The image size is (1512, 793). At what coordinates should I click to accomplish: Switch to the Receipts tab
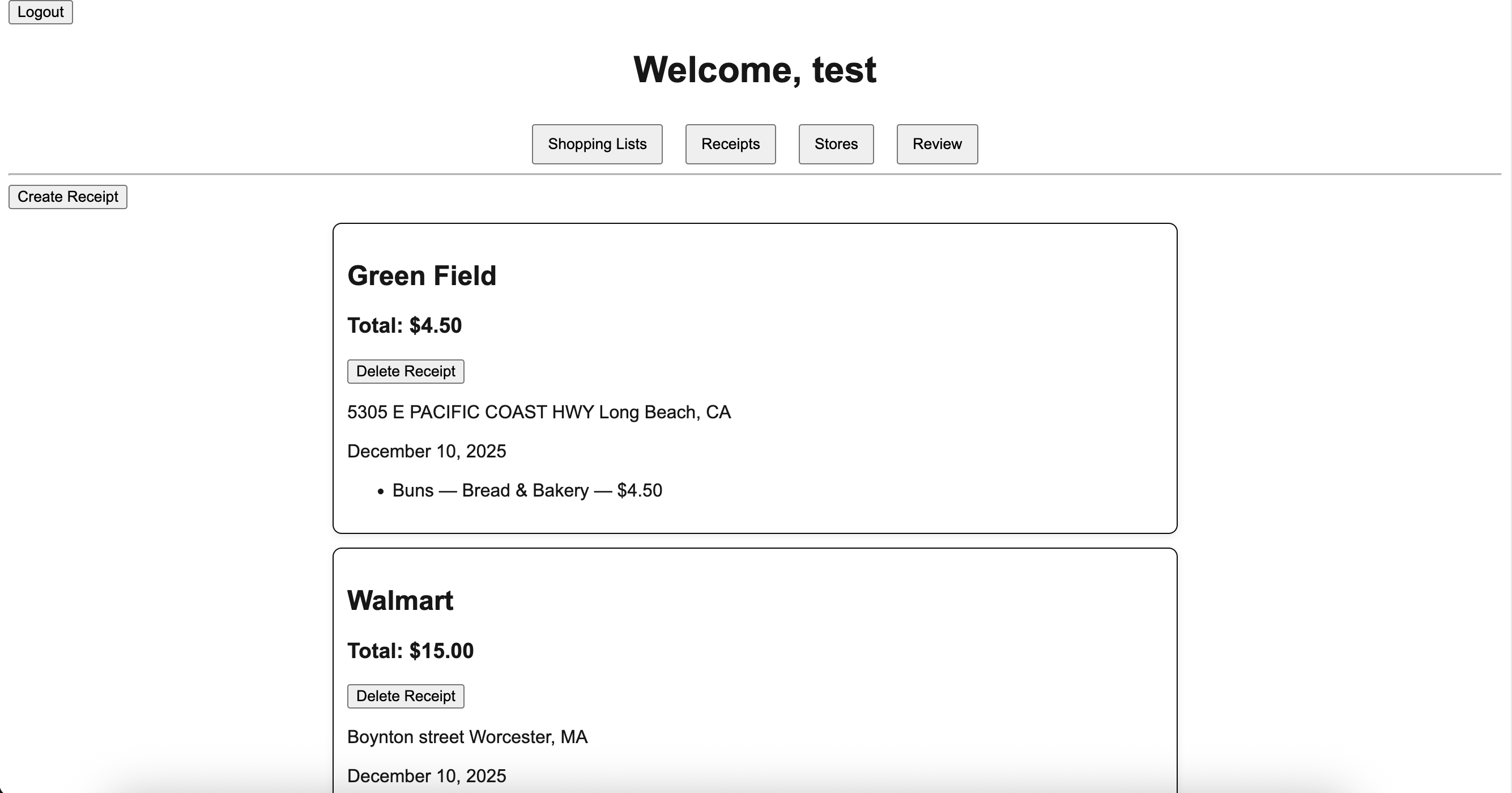coord(730,144)
